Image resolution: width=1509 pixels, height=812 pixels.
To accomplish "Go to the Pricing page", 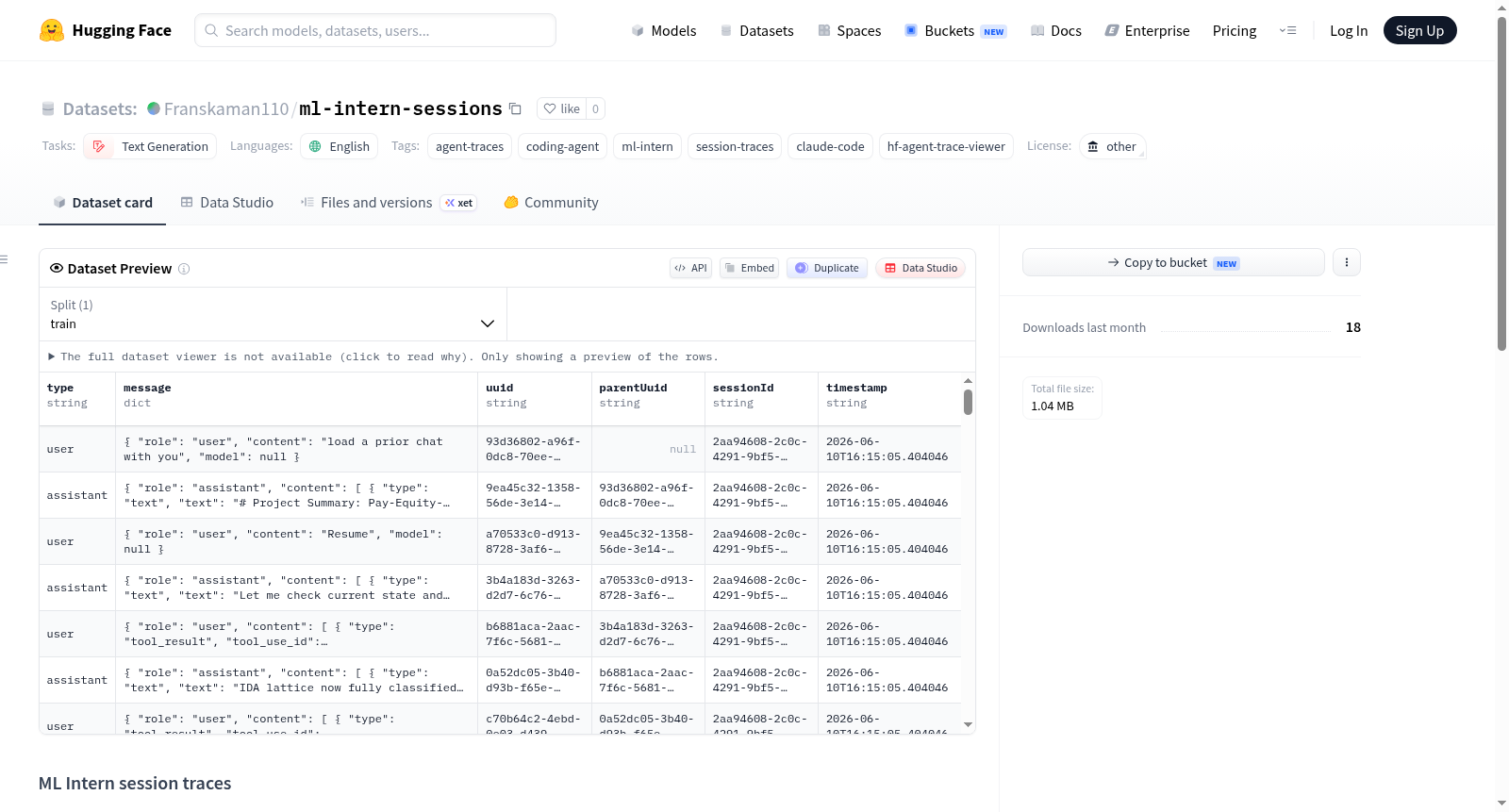I will pyautogui.click(x=1235, y=30).
